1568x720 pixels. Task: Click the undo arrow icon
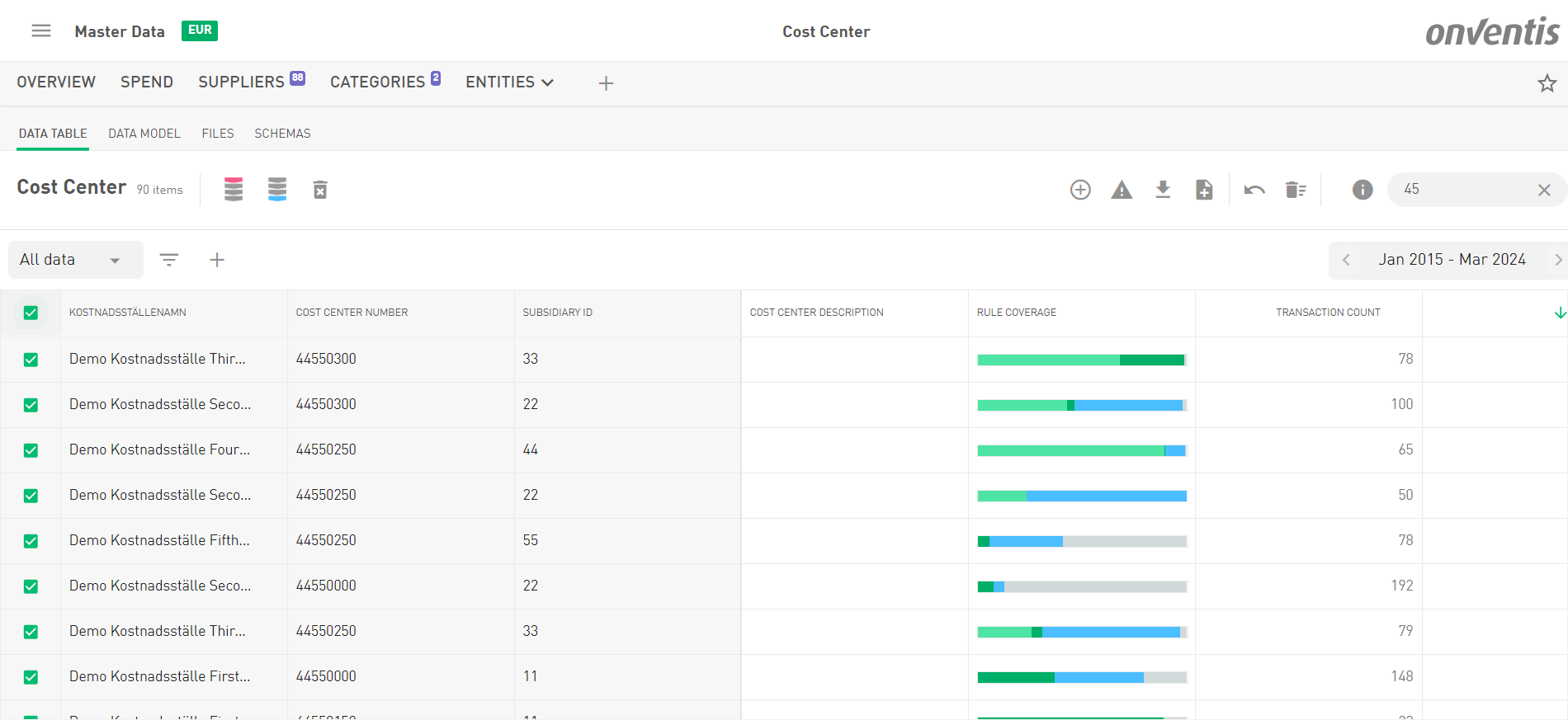[1254, 190]
